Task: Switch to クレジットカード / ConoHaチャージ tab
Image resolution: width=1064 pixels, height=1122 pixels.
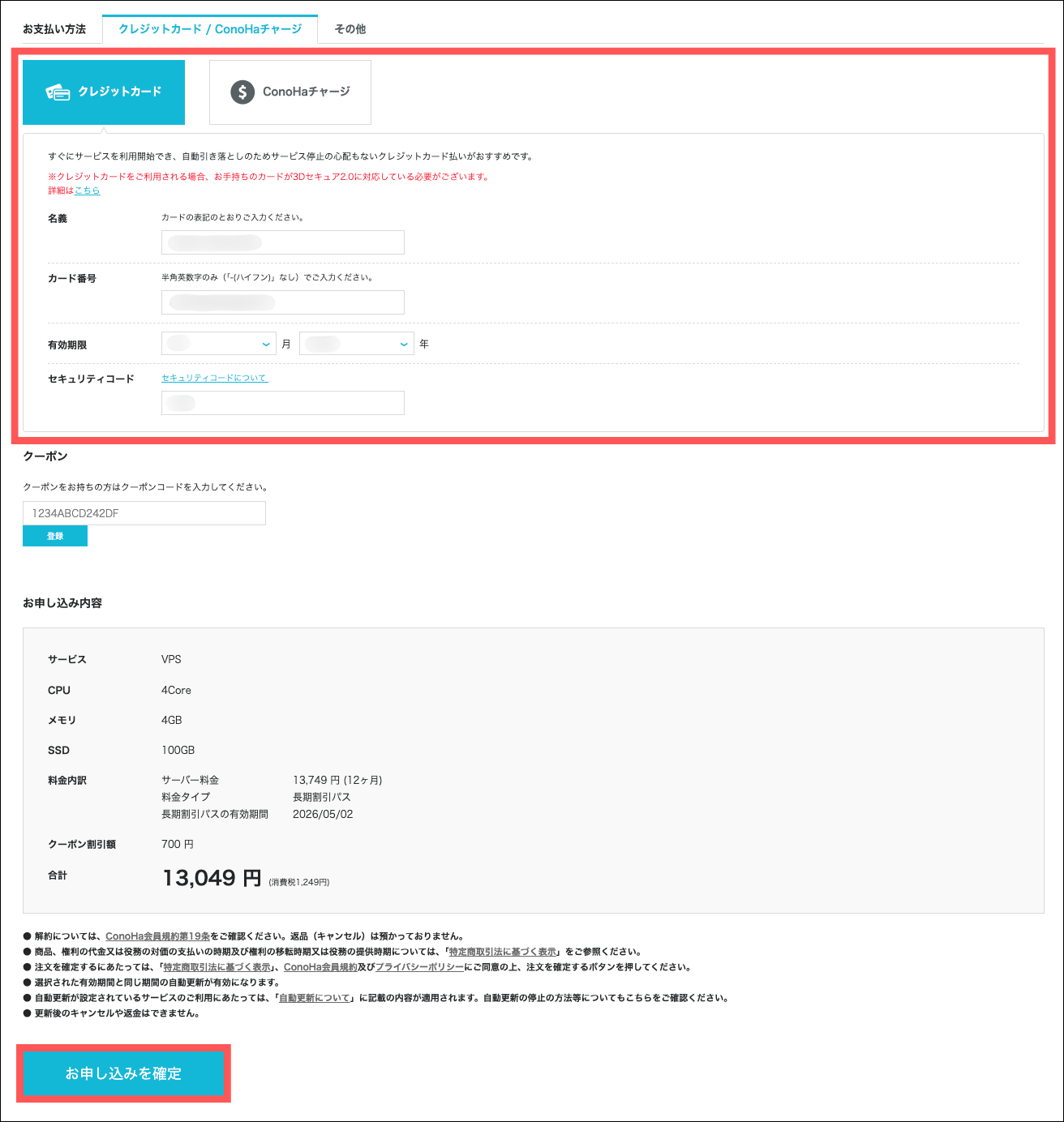Action: point(210,29)
